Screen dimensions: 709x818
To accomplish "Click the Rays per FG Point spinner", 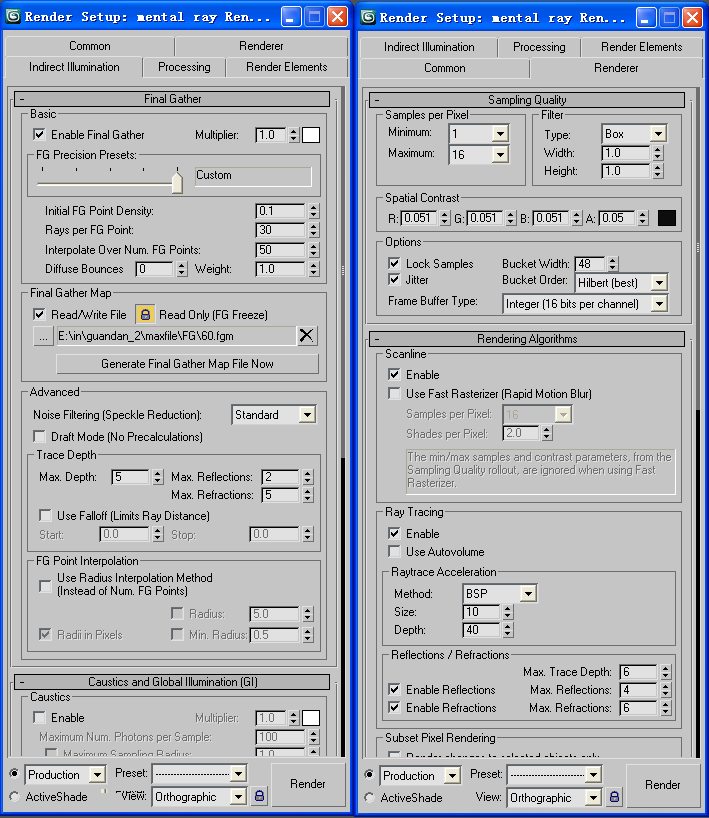I will point(314,230).
